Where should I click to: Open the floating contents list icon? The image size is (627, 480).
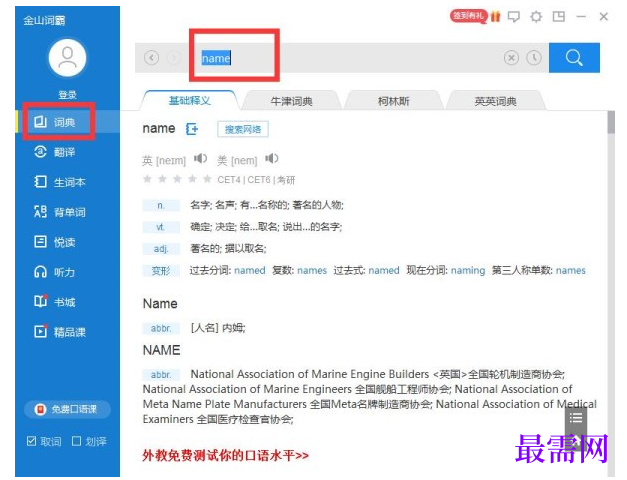tap(576, 418)
